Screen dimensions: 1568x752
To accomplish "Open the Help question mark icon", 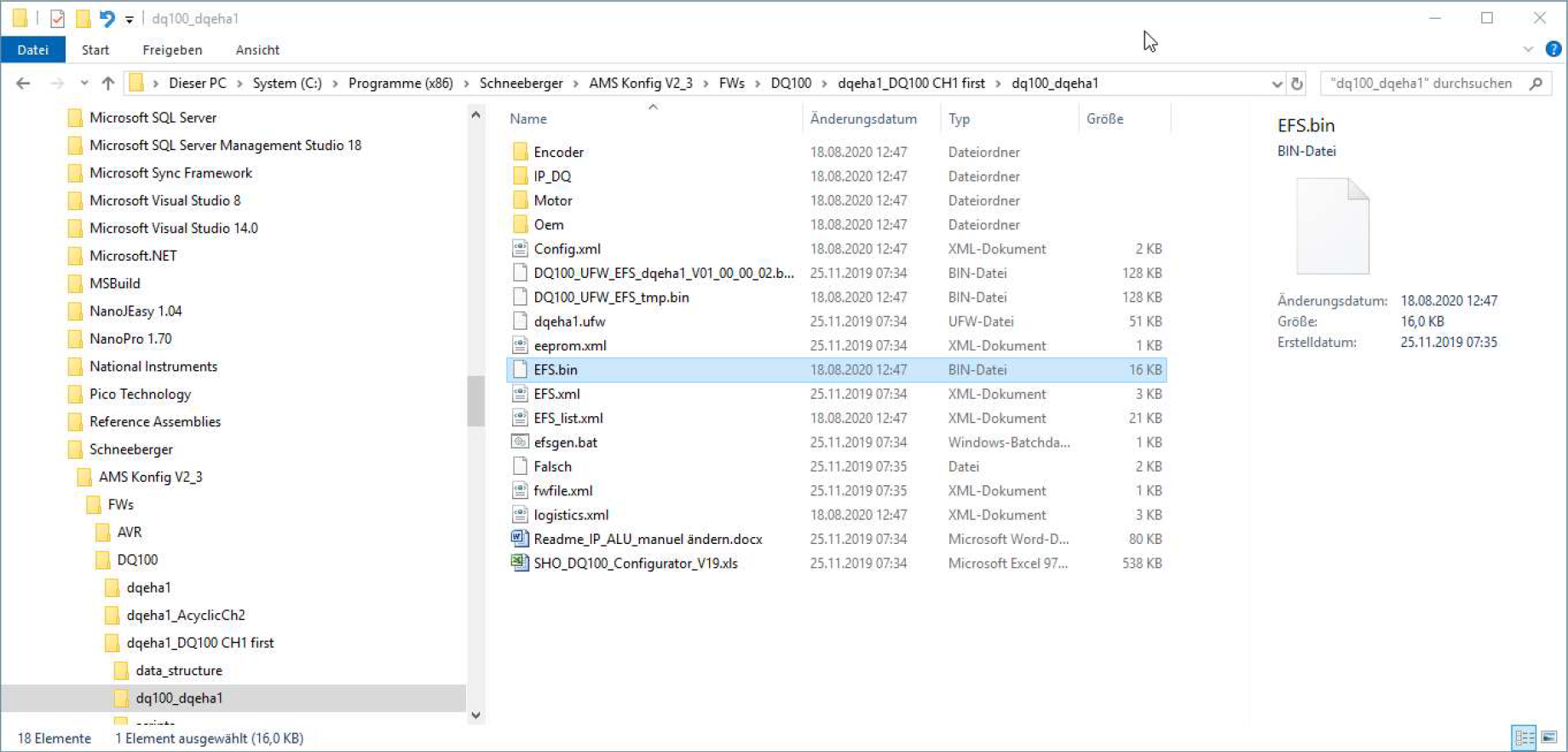I will click(x=1554, y=49).
